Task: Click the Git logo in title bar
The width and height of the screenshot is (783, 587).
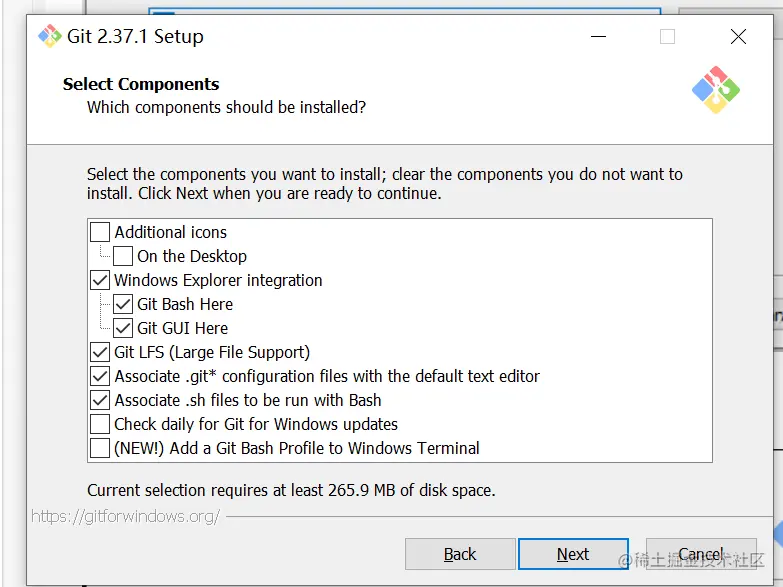Action: click(49, 37)
